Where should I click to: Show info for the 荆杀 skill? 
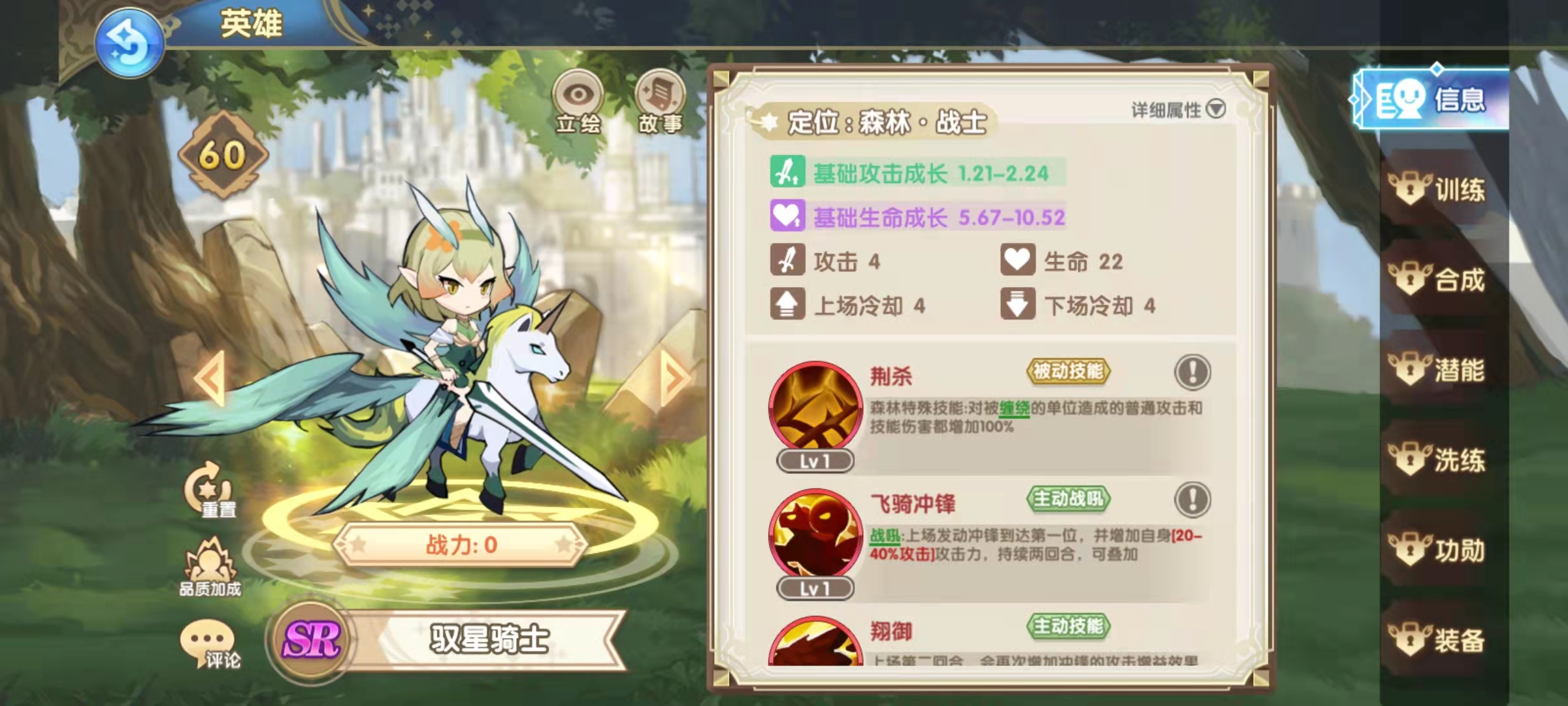[x=1192, y=373]
